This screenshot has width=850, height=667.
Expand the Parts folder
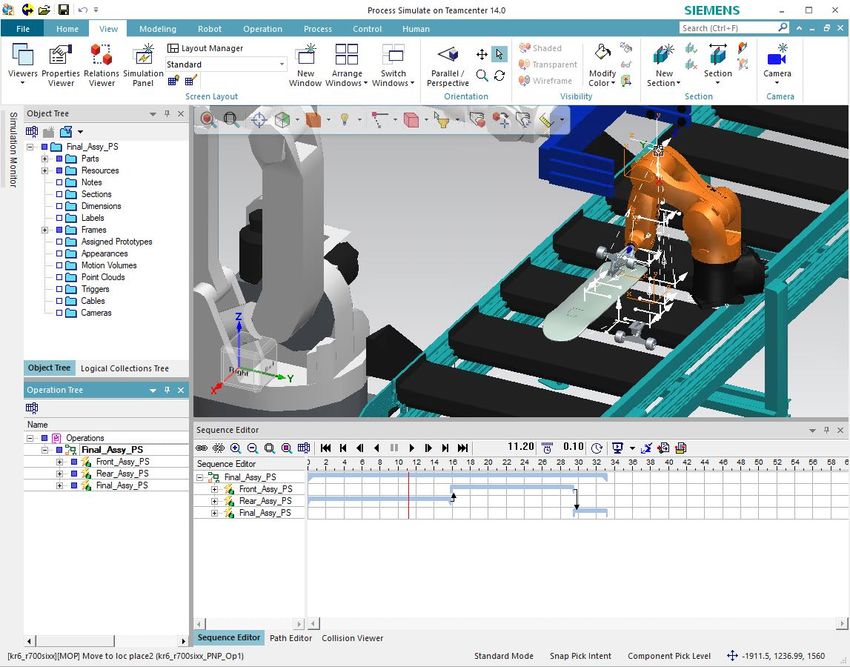(45, 159)
